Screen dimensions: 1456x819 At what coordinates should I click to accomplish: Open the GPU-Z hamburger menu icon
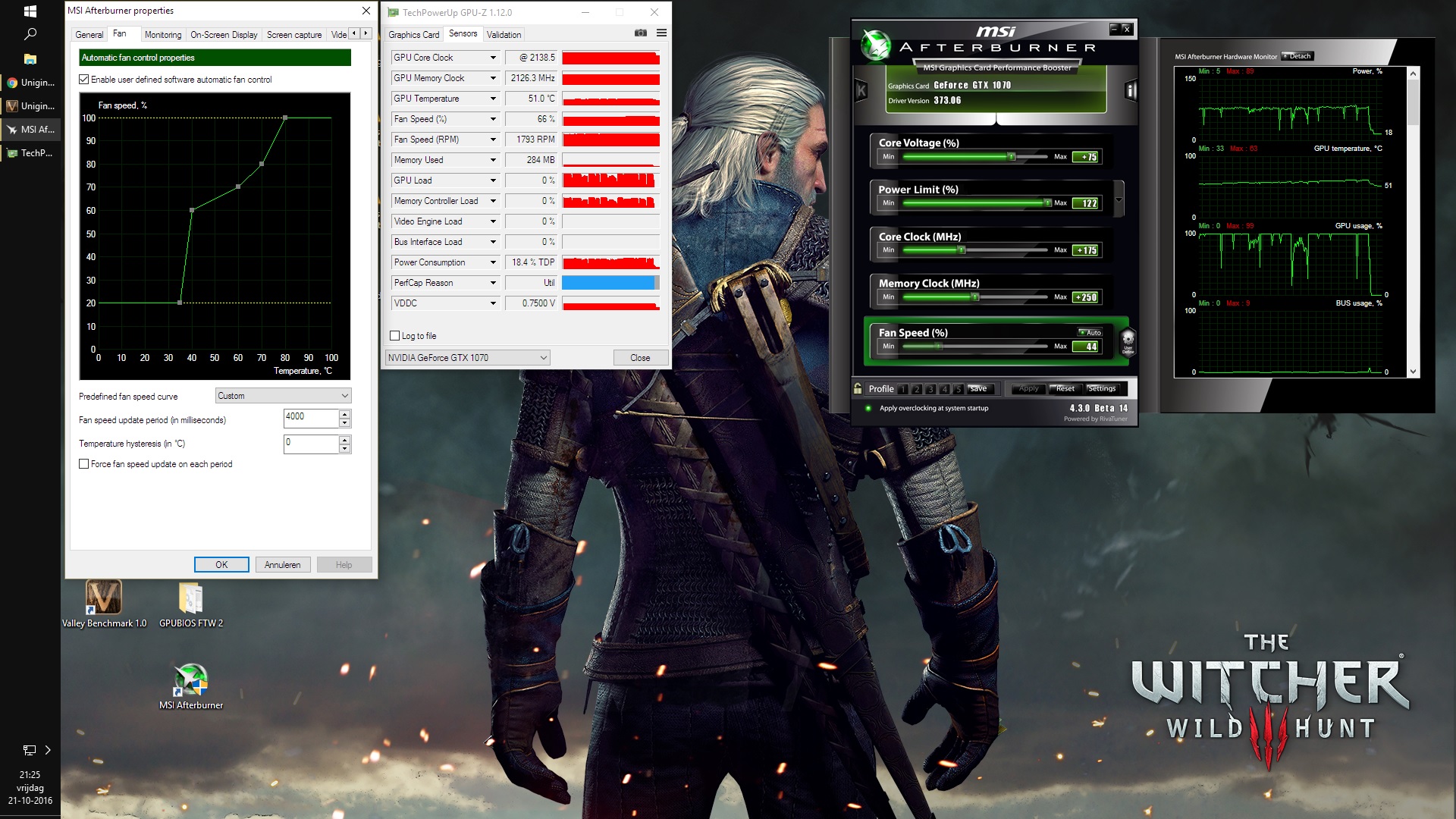point(661,33)
